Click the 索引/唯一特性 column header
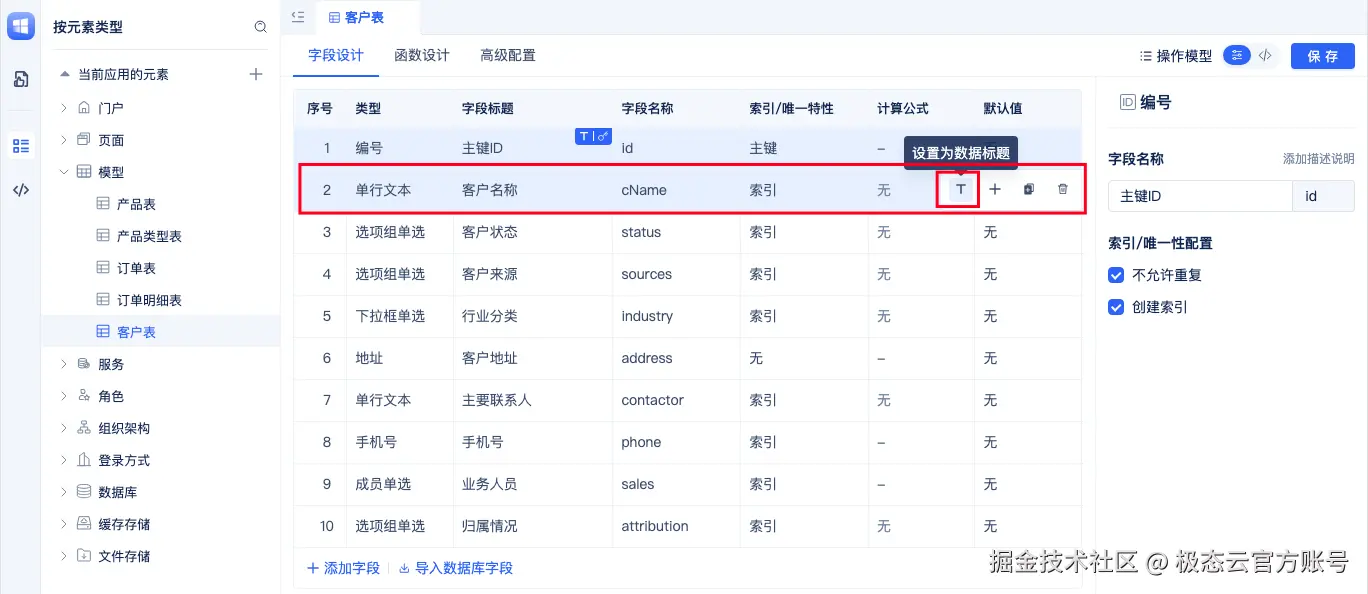 point(791,108)
